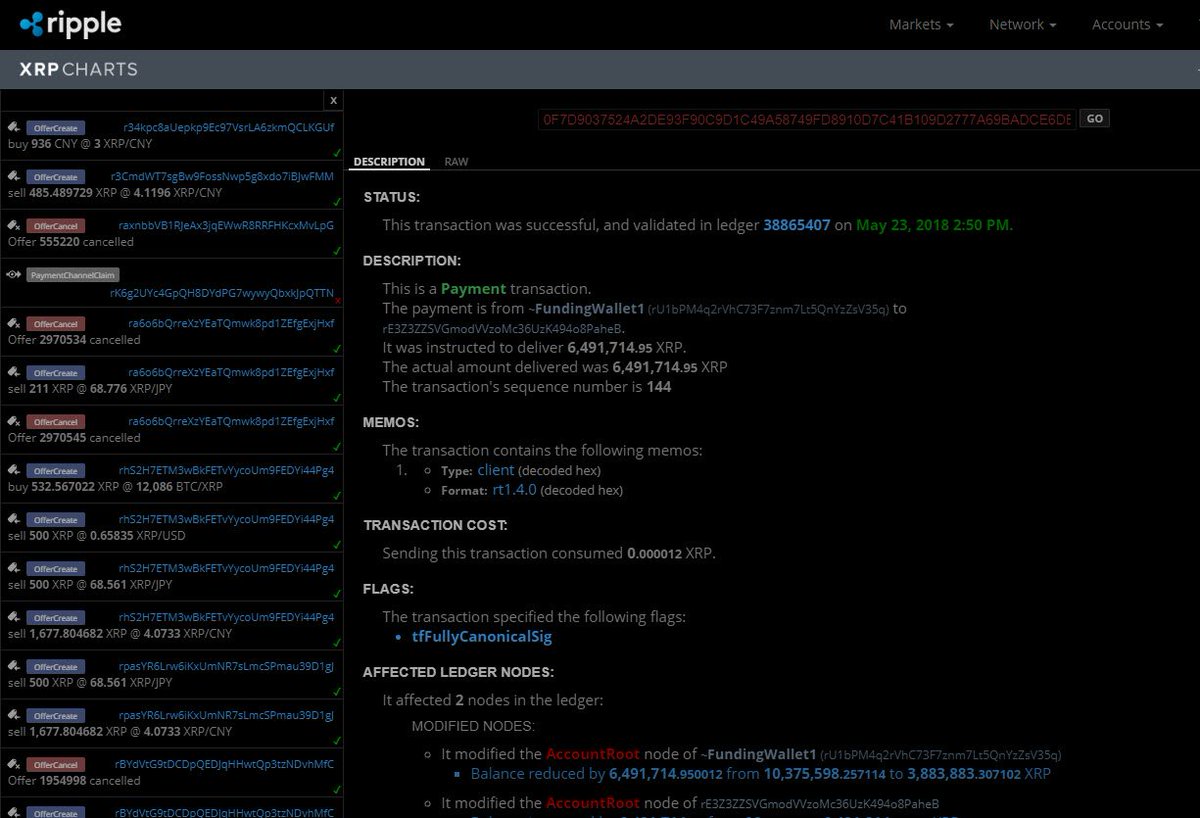Click the tag icon beside the 'buy 532.567022 XRP' offer

pyautogui.click(x=14, y=470)
